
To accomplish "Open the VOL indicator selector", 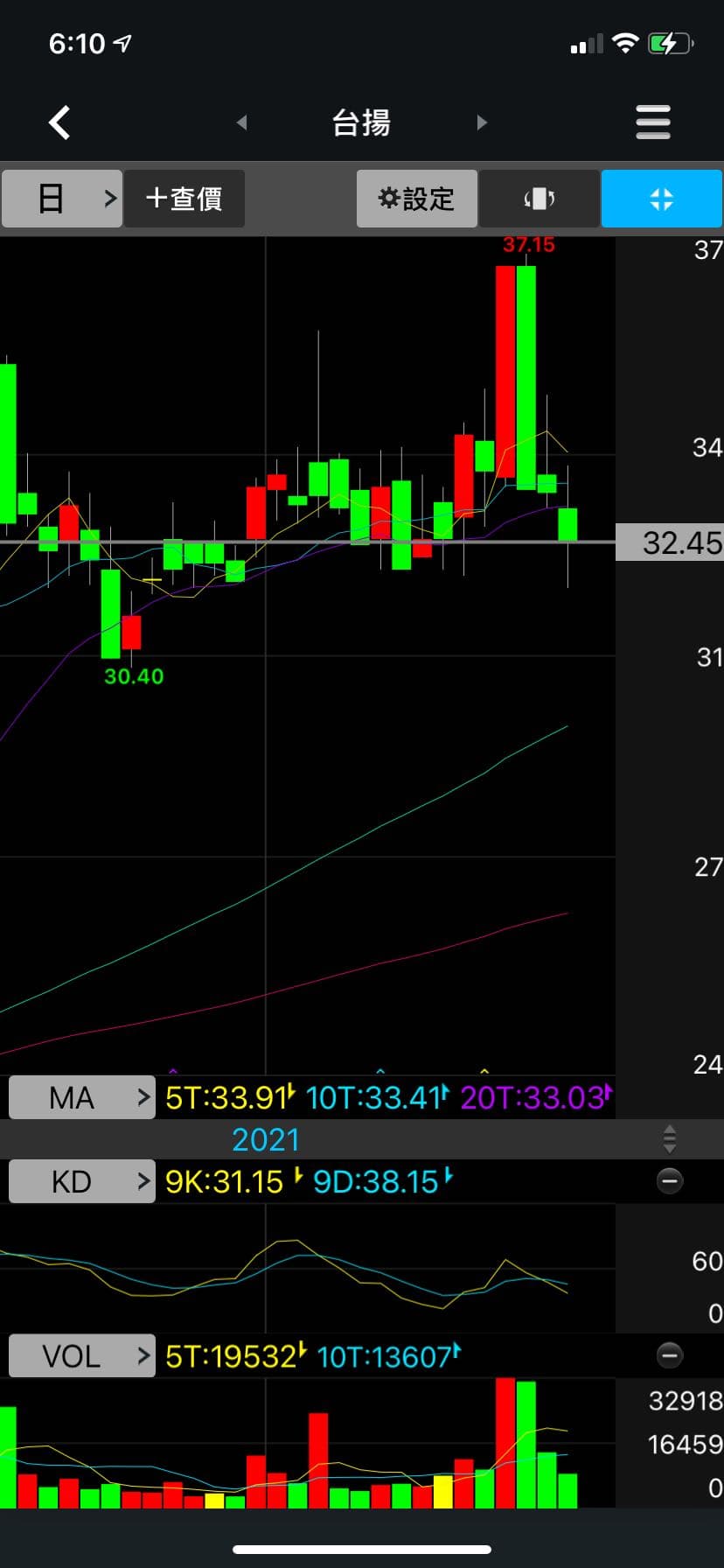I will [x=81, y=1356].
